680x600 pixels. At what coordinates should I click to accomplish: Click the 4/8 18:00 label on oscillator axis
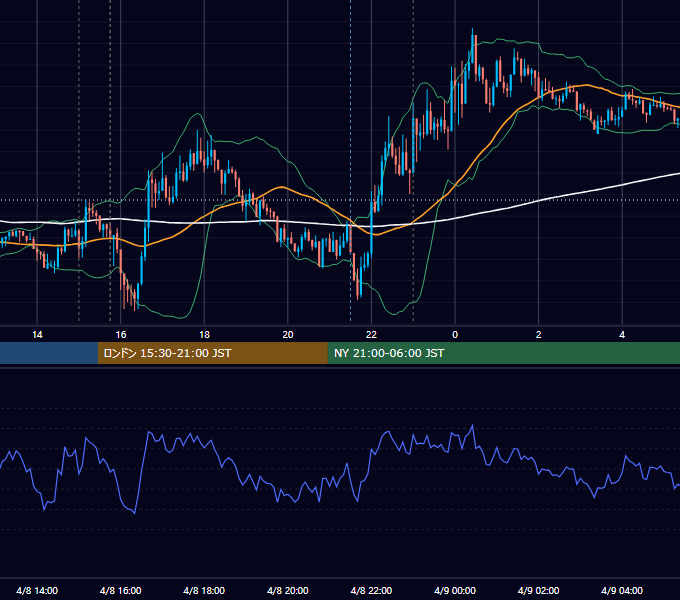point(204,591)
